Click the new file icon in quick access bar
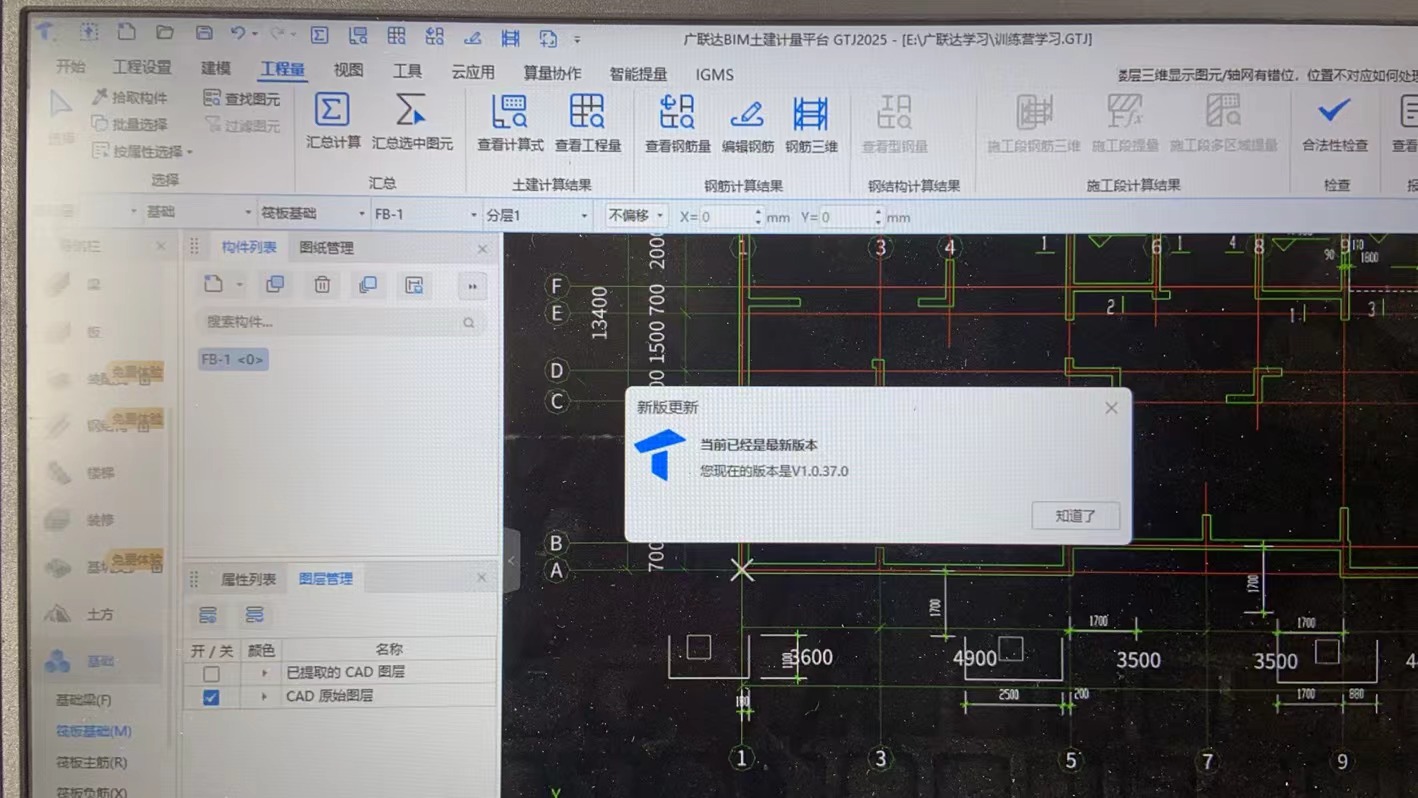 point(127,33)
